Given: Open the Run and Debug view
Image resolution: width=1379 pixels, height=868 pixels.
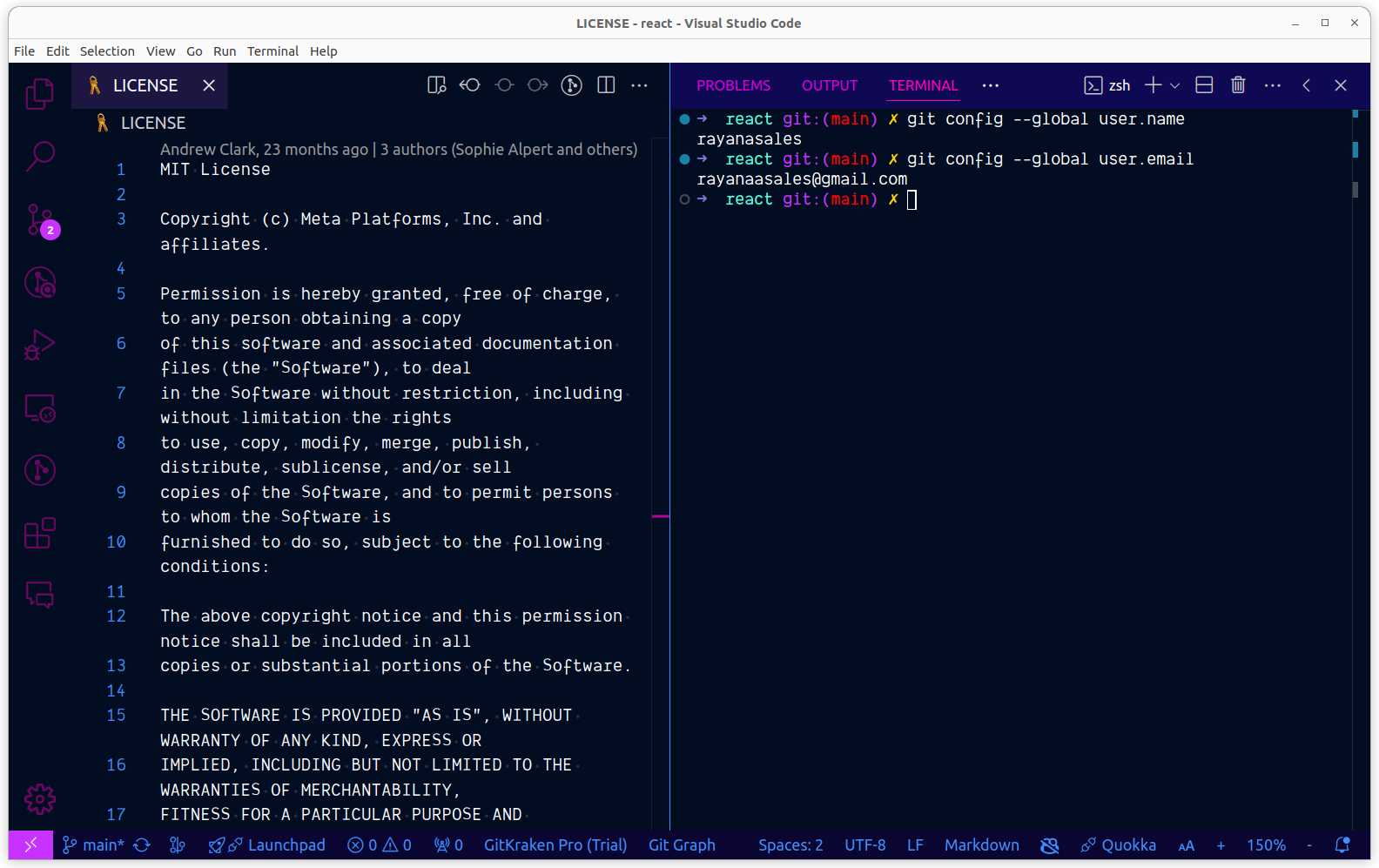Looking at the screenshot, I should 39,345.
